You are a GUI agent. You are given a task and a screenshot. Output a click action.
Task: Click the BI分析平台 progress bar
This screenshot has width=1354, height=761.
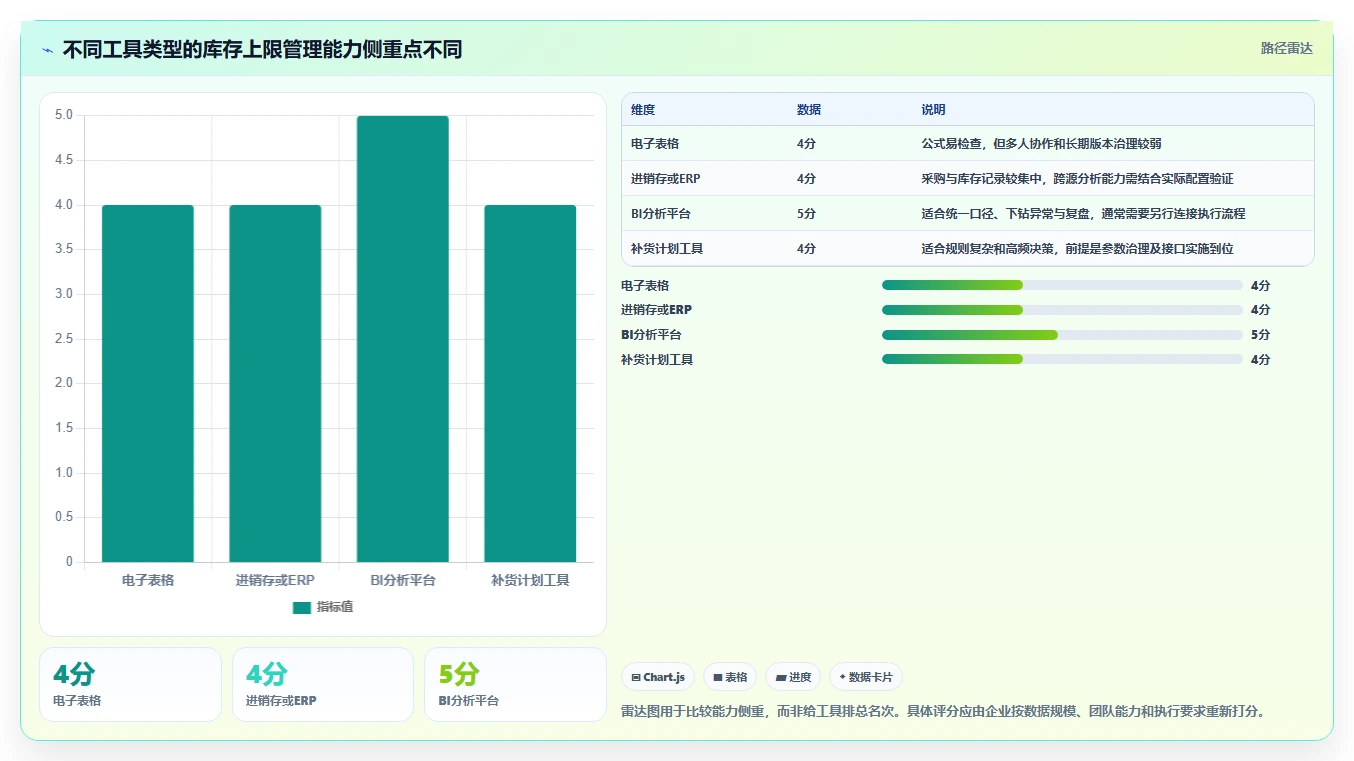1062,335
